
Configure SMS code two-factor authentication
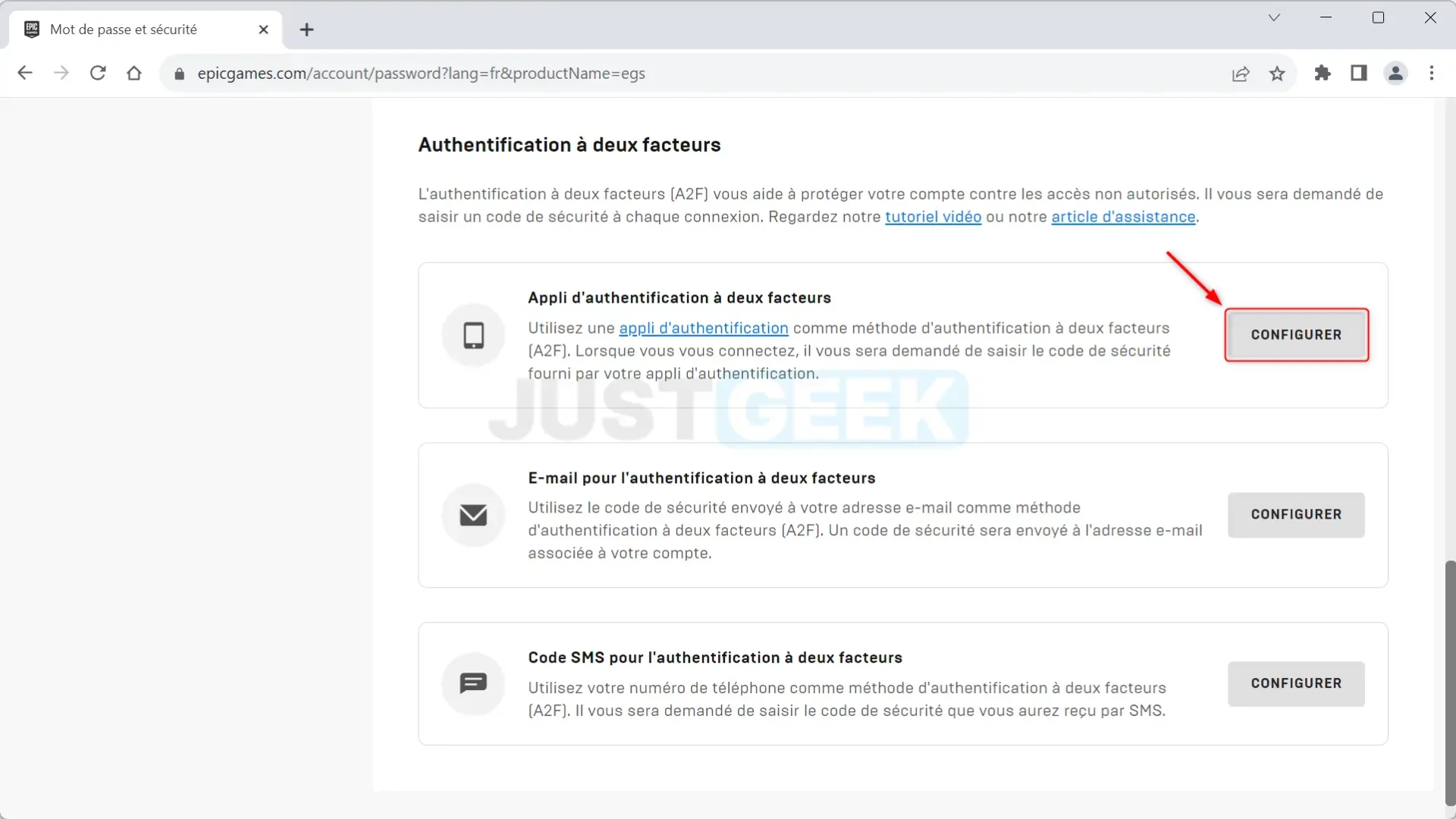[1296, 683]
